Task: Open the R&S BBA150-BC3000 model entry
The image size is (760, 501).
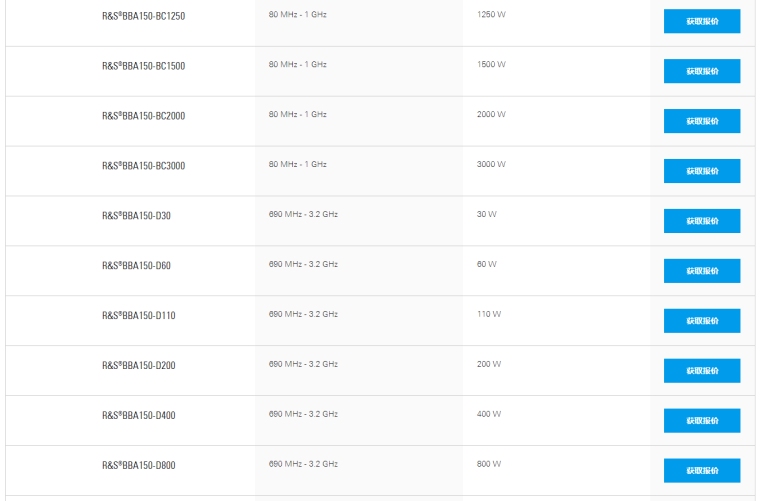Action: (143, 166)
